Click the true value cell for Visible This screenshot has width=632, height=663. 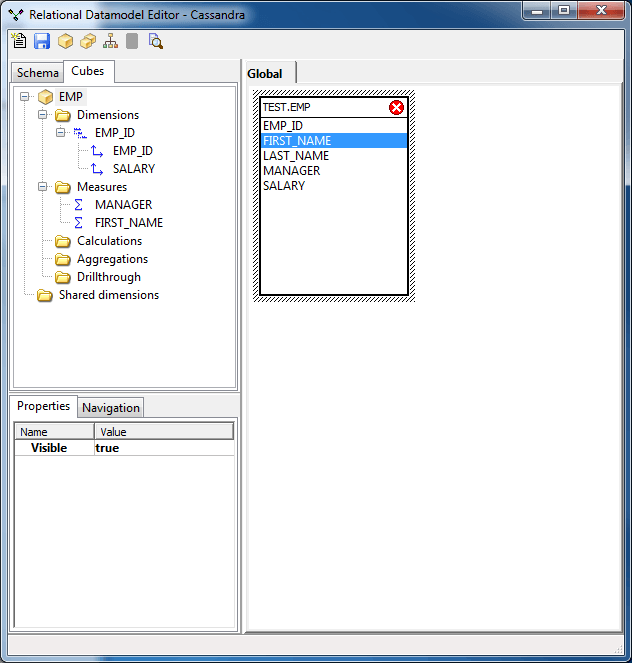164,448
